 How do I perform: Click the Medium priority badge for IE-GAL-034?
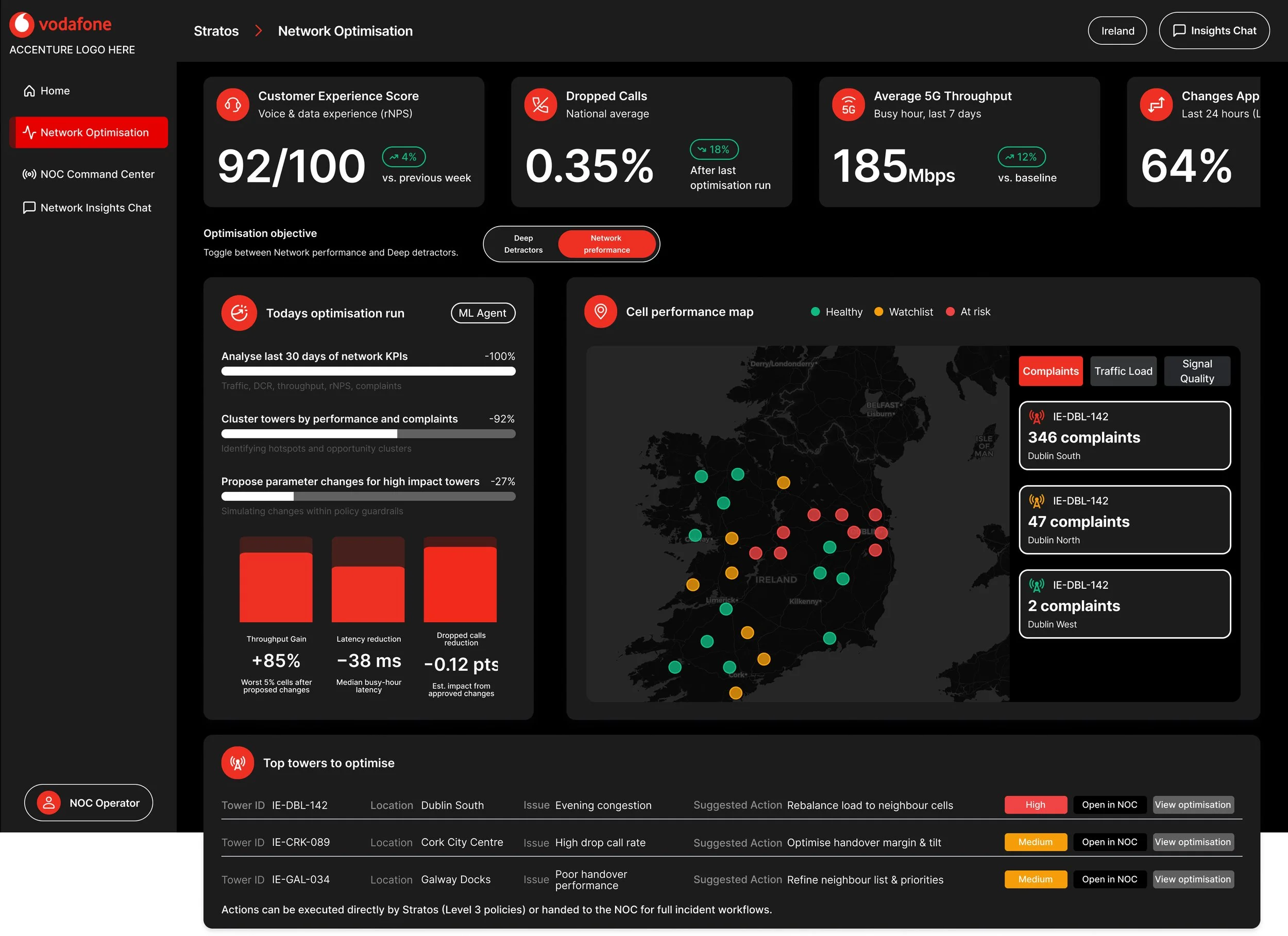tap(1035, 880)
